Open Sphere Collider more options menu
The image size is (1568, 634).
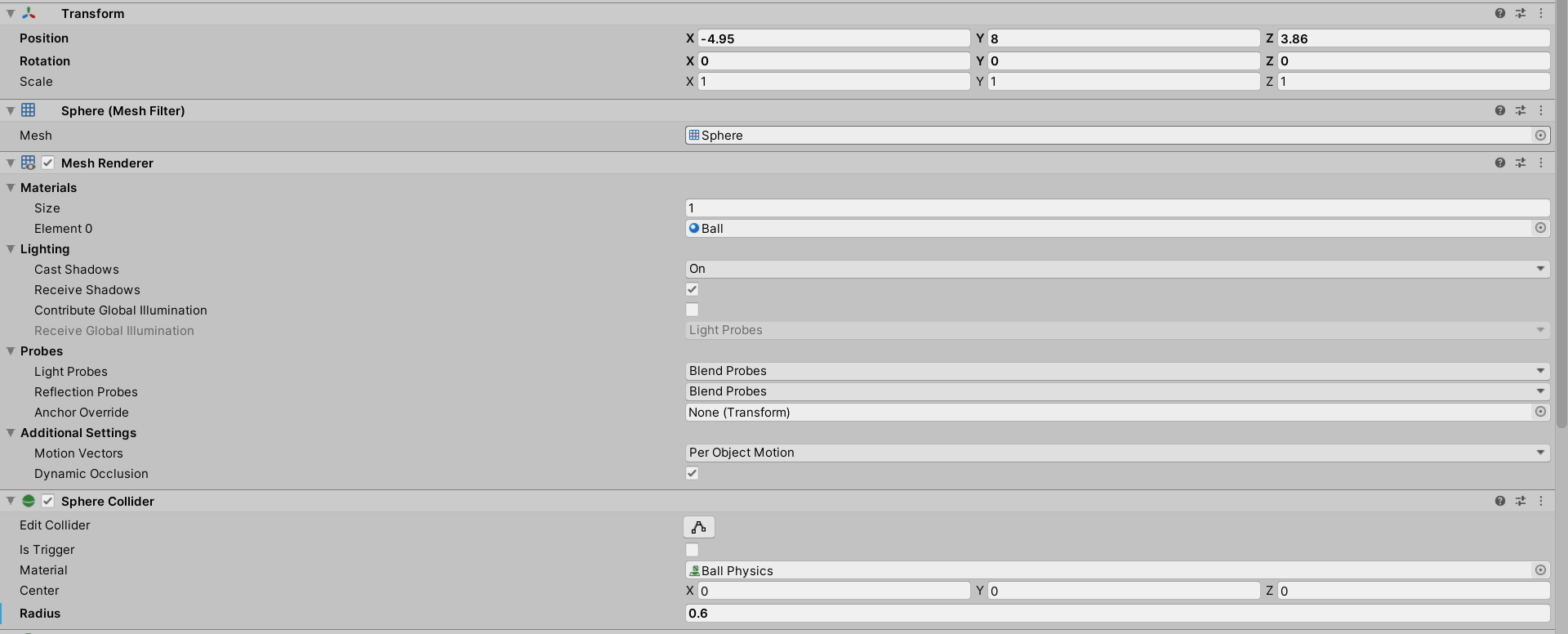(x=1541, y=501)
